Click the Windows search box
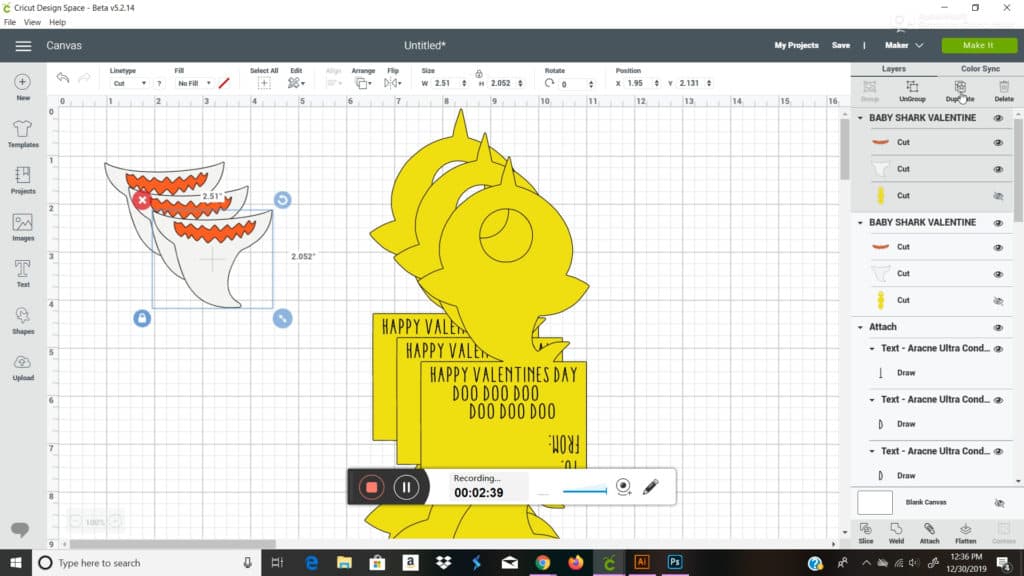1024x576 pixels. click(x=146, y=563)
